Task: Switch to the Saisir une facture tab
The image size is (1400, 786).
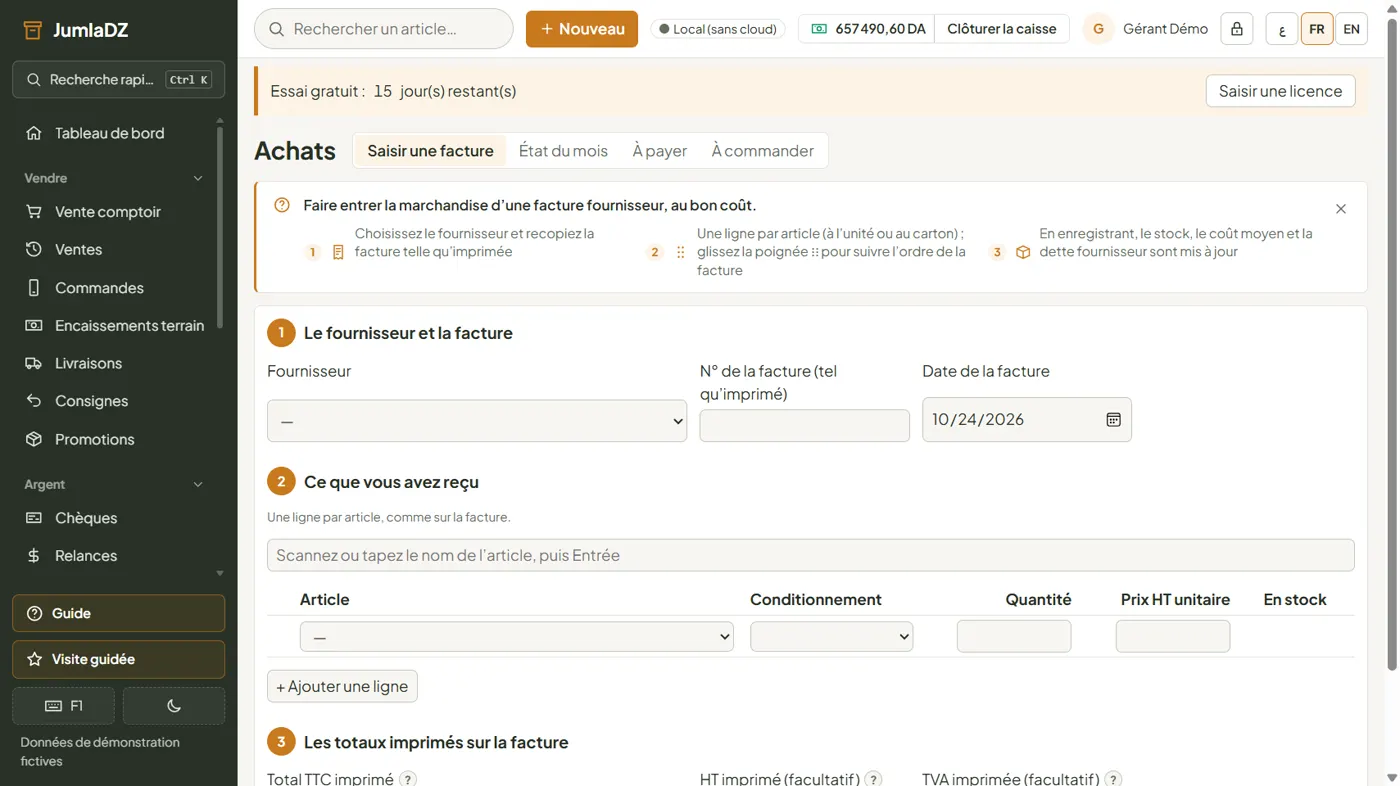Action: click(x=430, y=151)
